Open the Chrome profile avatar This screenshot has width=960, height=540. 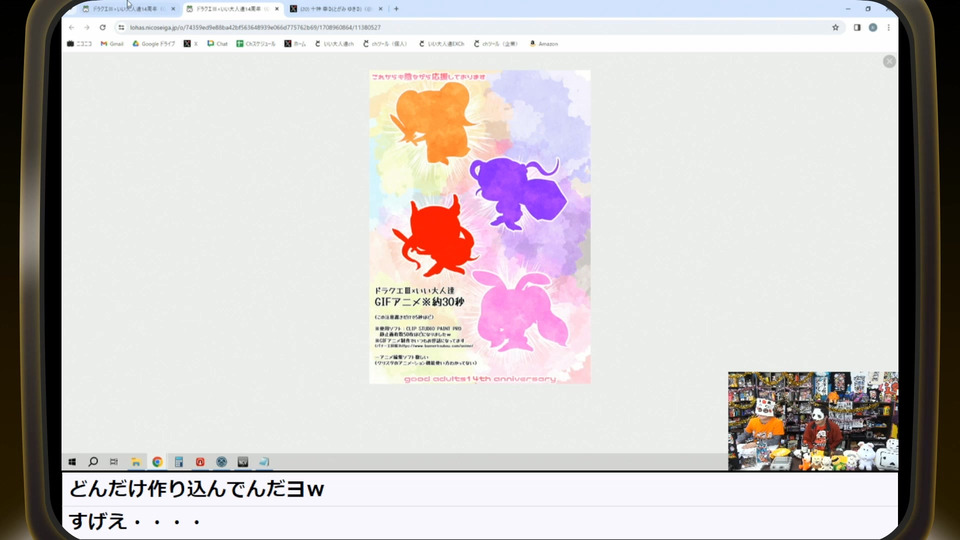click(x=873, y=28)
